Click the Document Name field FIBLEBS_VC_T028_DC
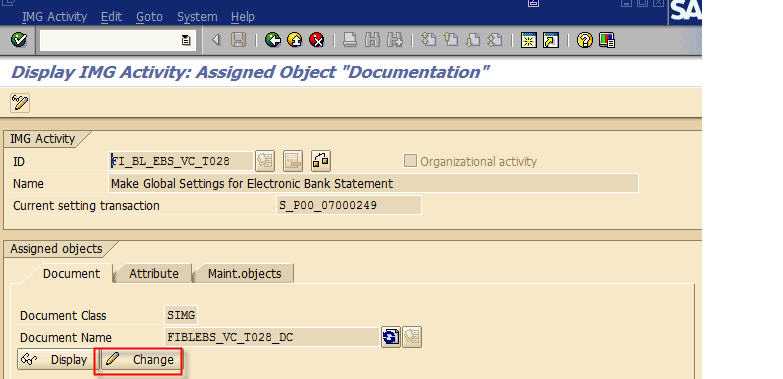783x379 pixels. pos(272,337)
